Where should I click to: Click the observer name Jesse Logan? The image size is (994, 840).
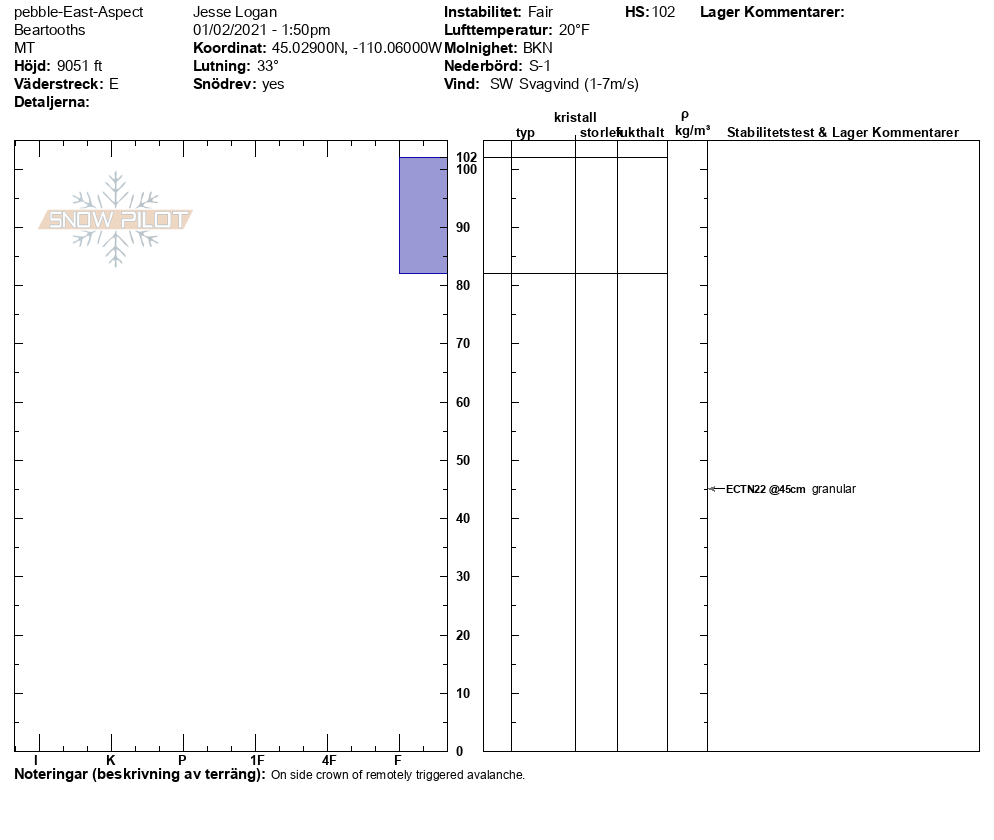click(x=234, y=12)
